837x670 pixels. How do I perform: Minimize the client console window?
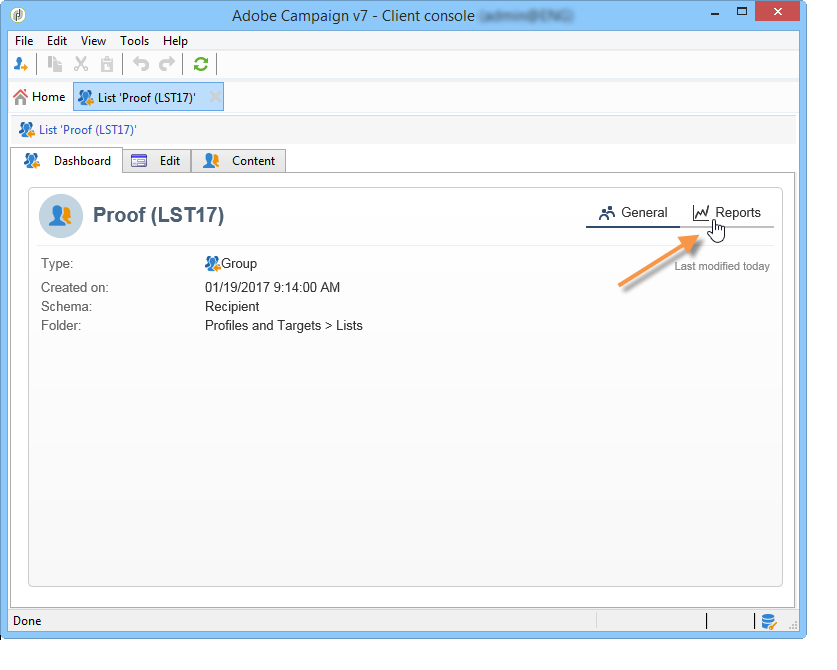click(715, 13)
